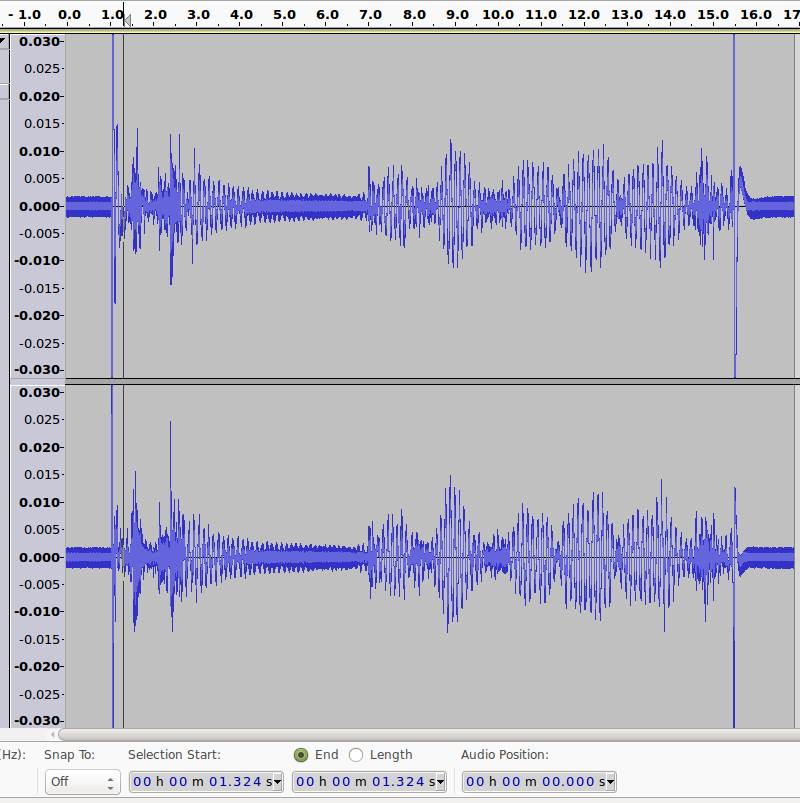Click the horizontal scrollbar below the tracks
Screen dimensions: 800x803
400,735
